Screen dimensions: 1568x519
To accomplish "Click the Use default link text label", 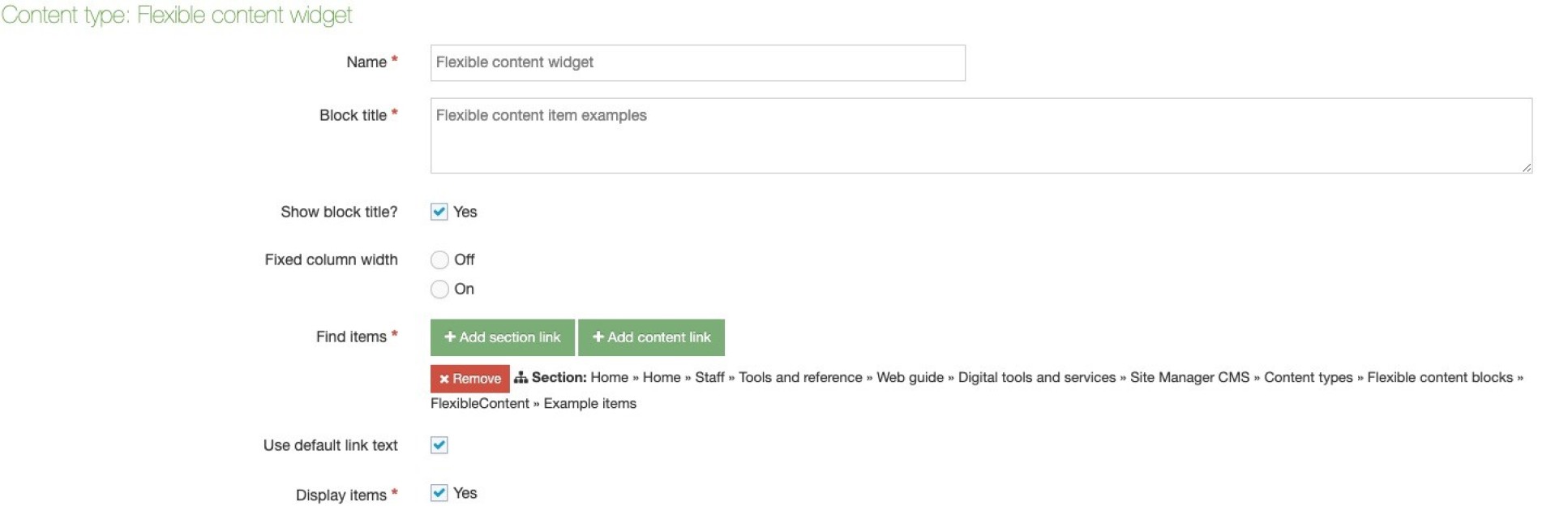I will coord(330,445).
